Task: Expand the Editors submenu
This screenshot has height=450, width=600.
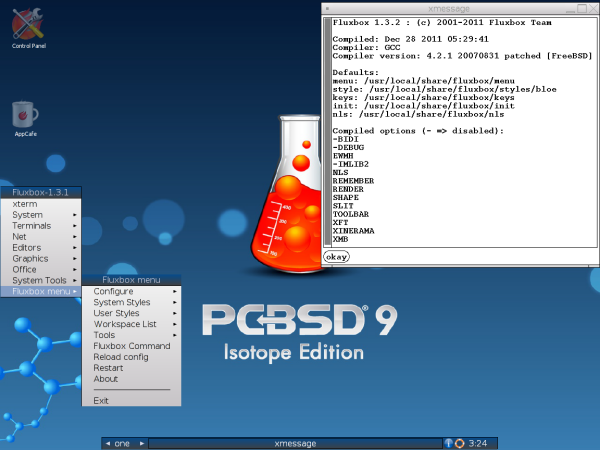Action: coord(41,248)
